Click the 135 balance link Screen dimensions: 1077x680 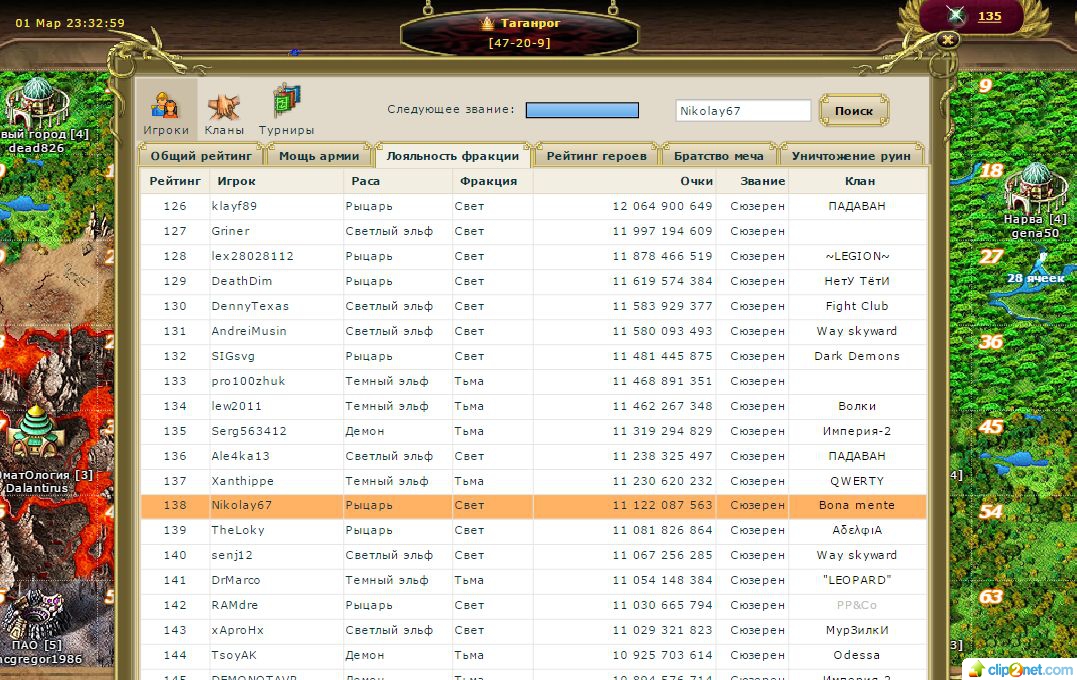989,16
